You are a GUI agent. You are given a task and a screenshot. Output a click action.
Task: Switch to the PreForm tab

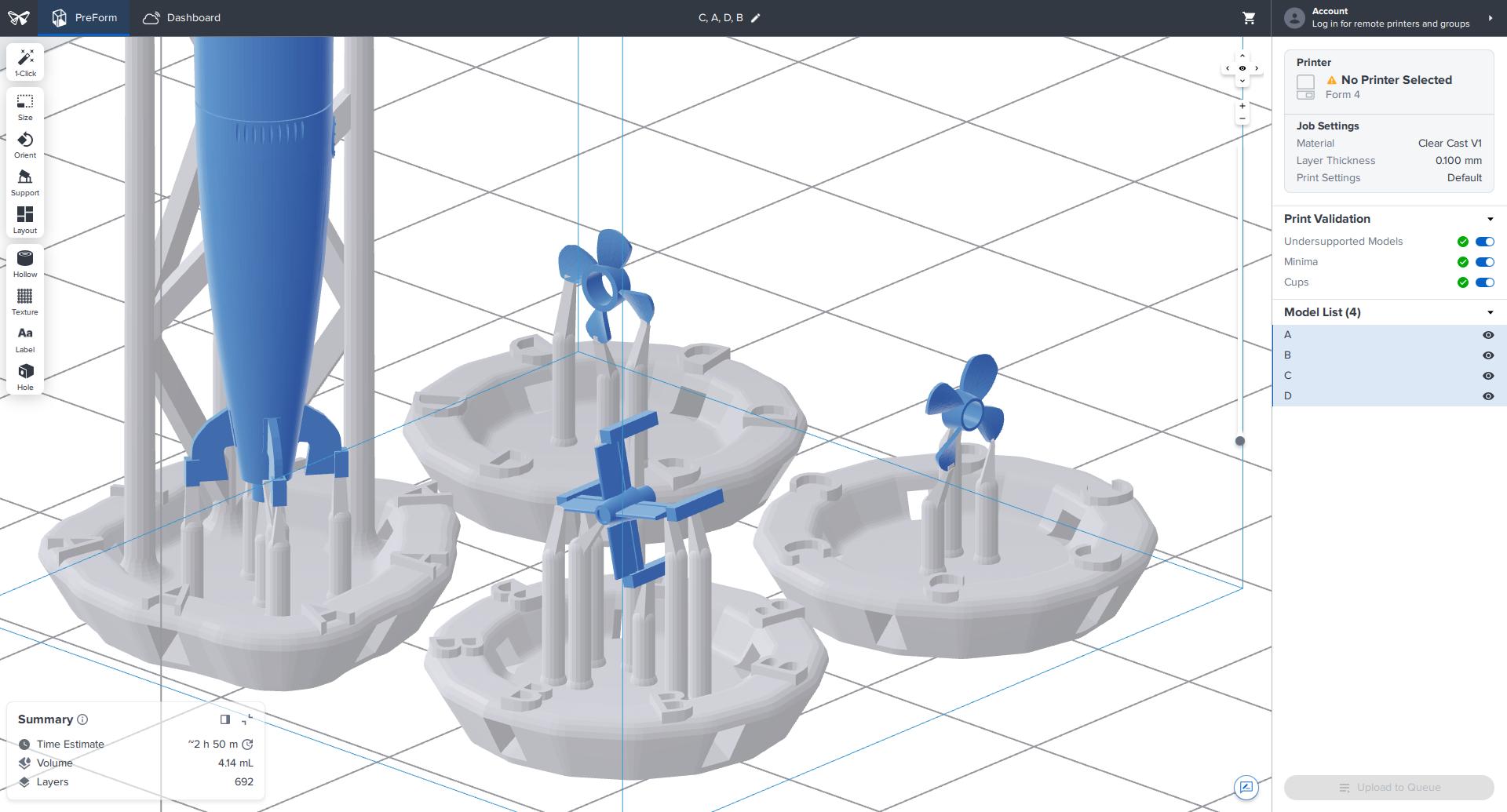(85, 17)
